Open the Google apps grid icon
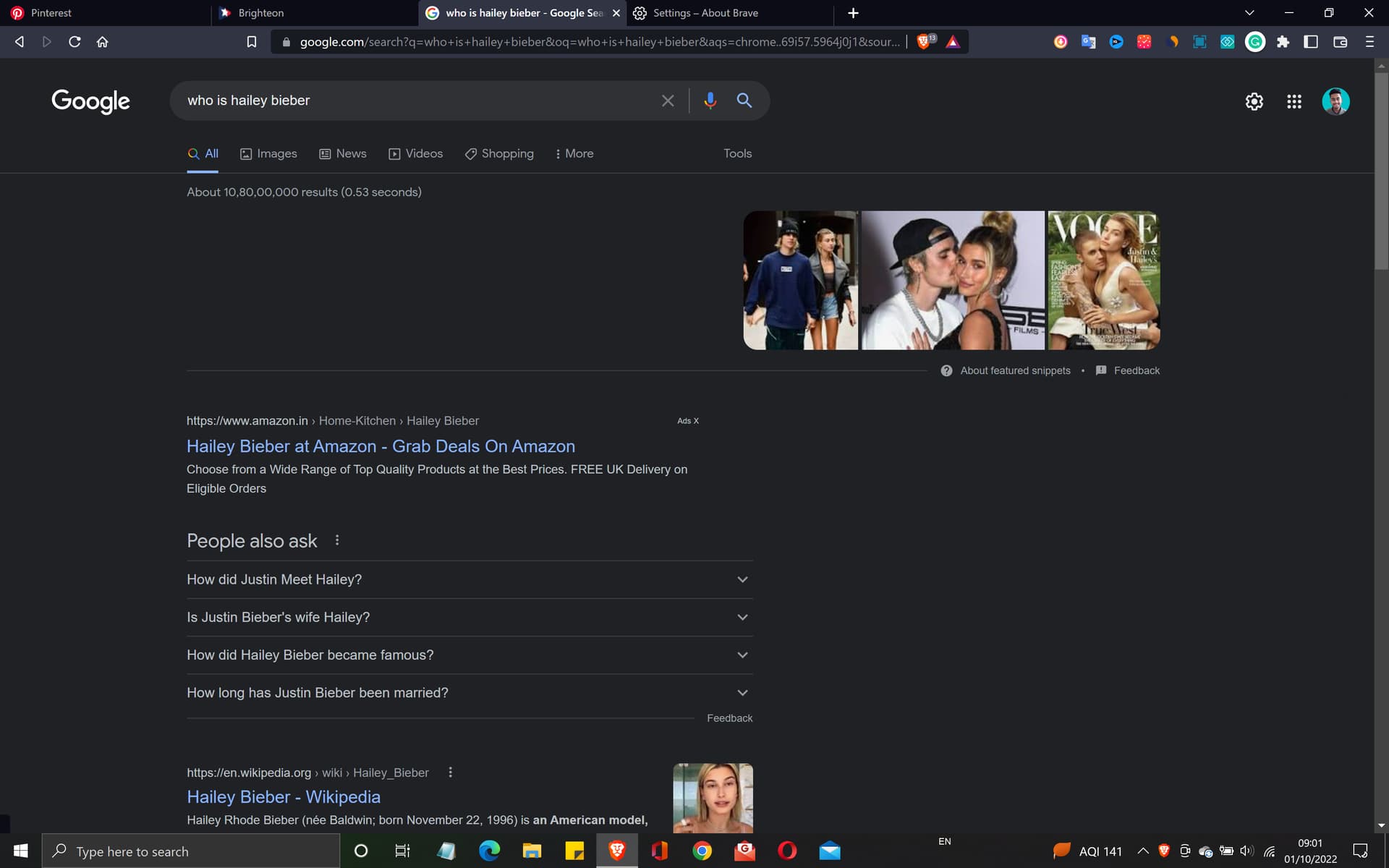Viewport: 1389px width, 868px height. pos(1294,101)
